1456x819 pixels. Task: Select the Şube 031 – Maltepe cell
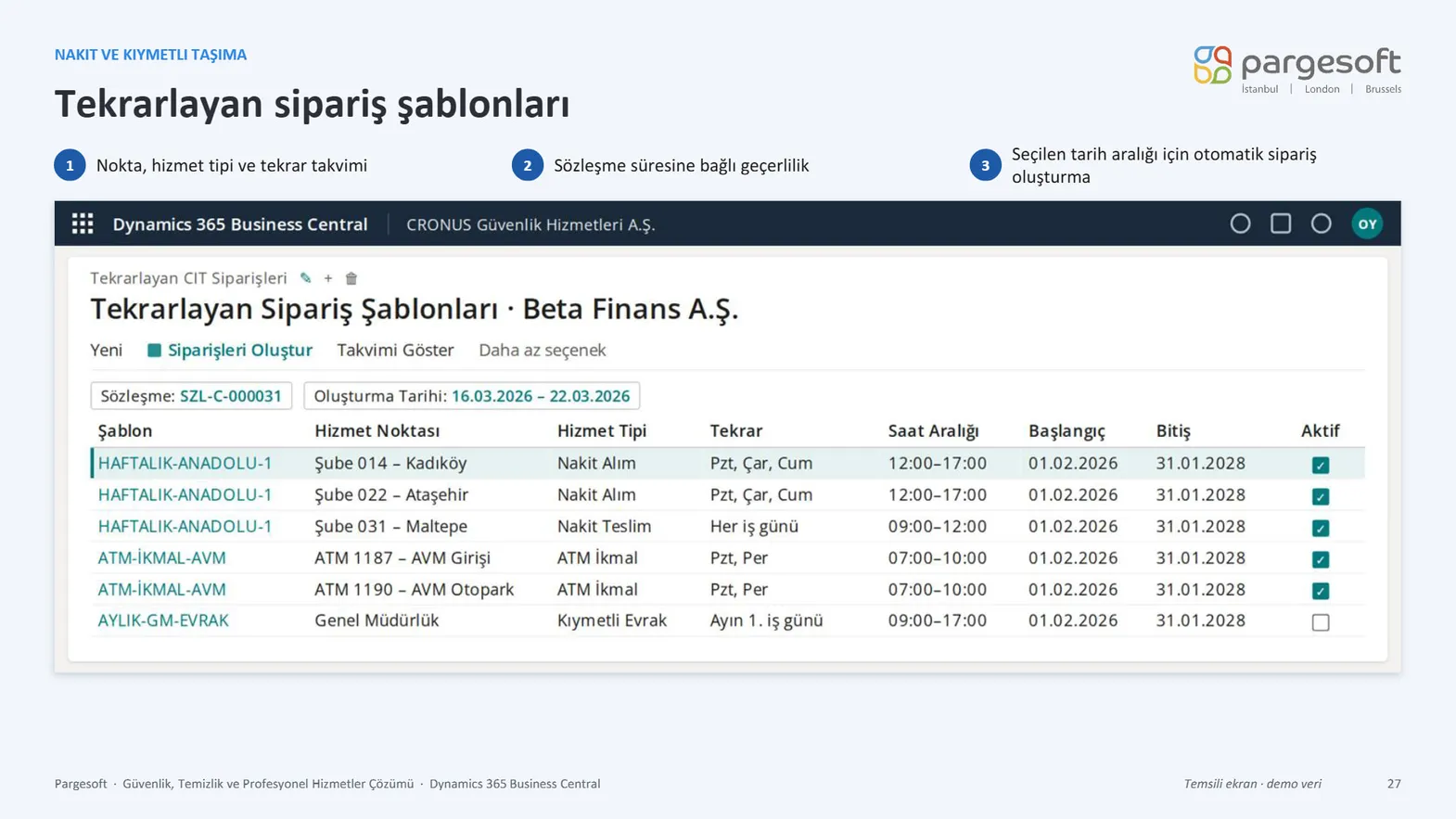[x=390, y=526]
